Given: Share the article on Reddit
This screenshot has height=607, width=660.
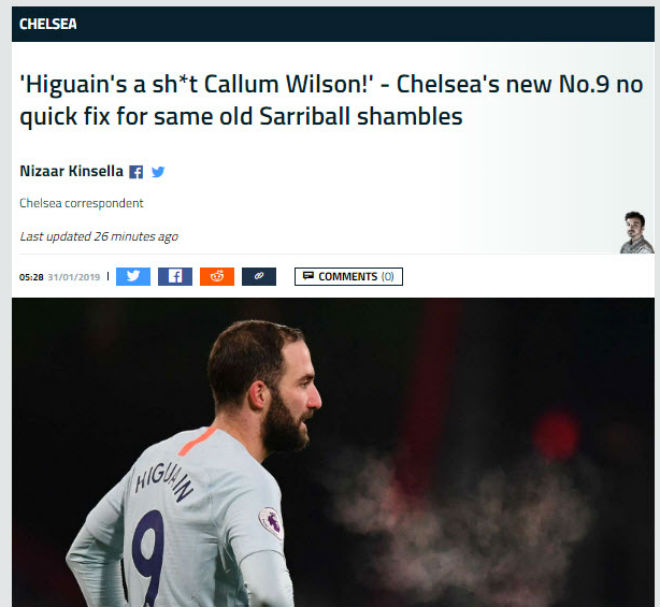Looking at the screenshot, I should coord(217,277).
